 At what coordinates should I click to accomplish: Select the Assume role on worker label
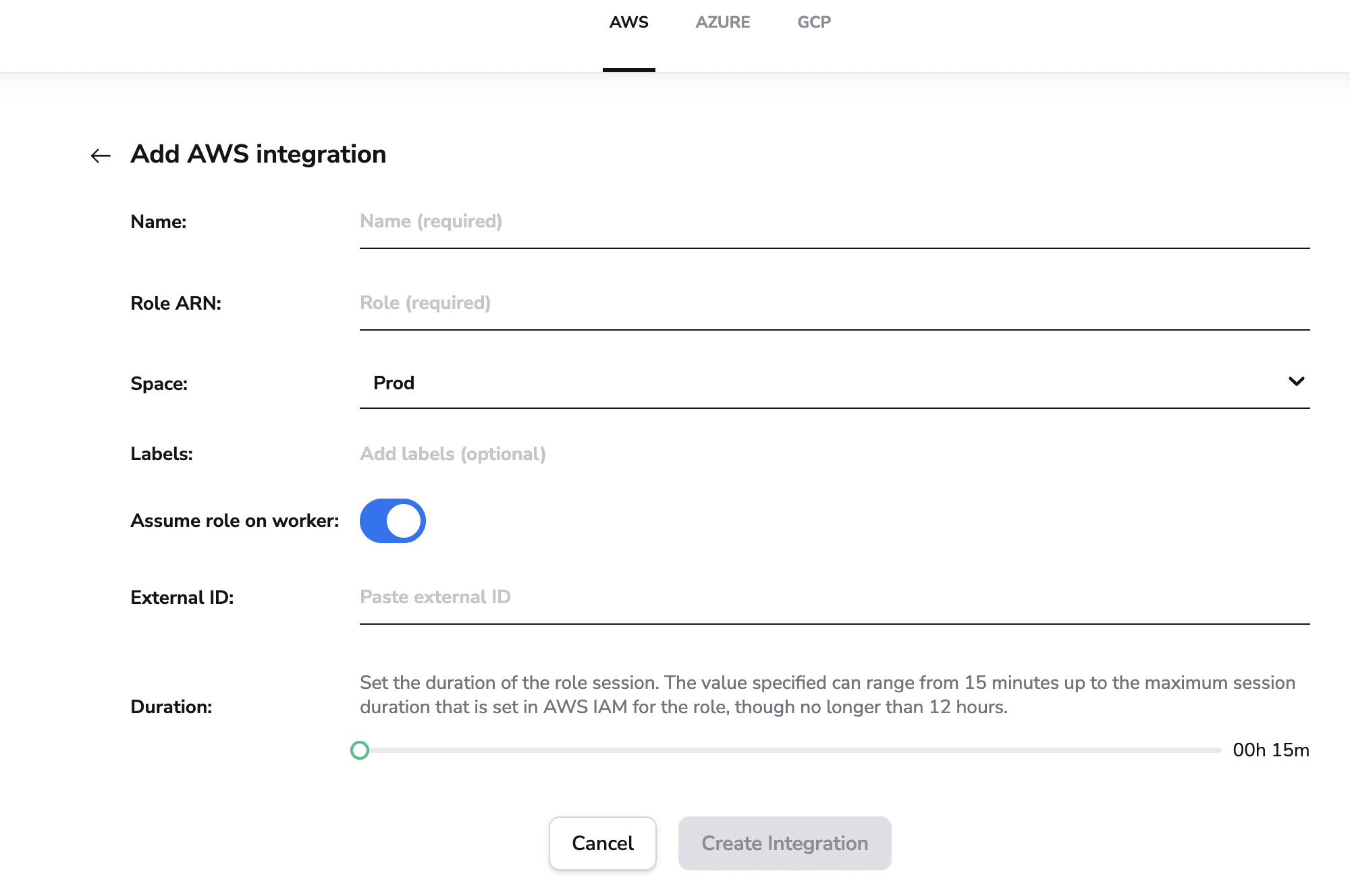tap(235, 521)
